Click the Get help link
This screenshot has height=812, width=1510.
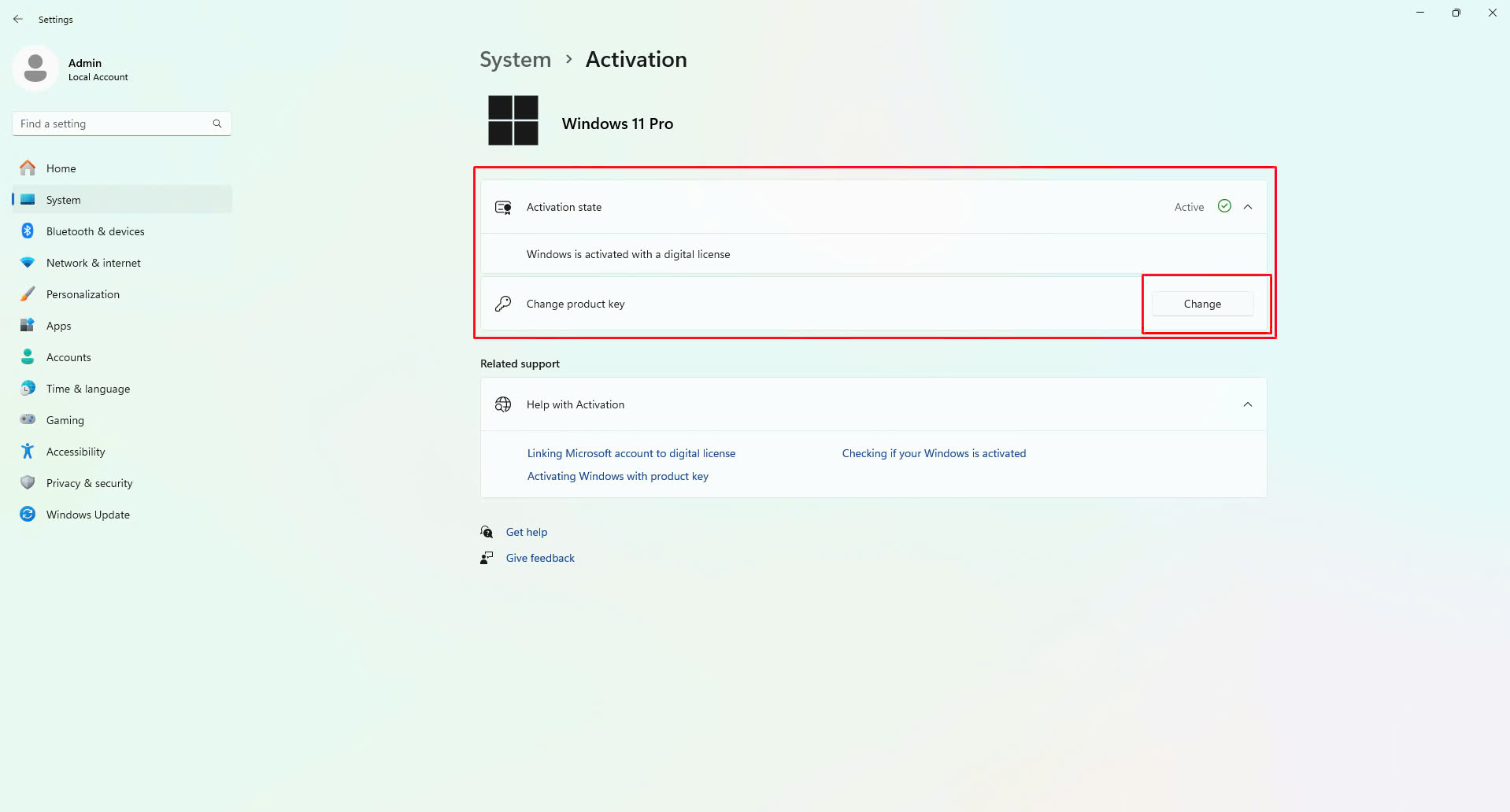[x=527, y=532]
